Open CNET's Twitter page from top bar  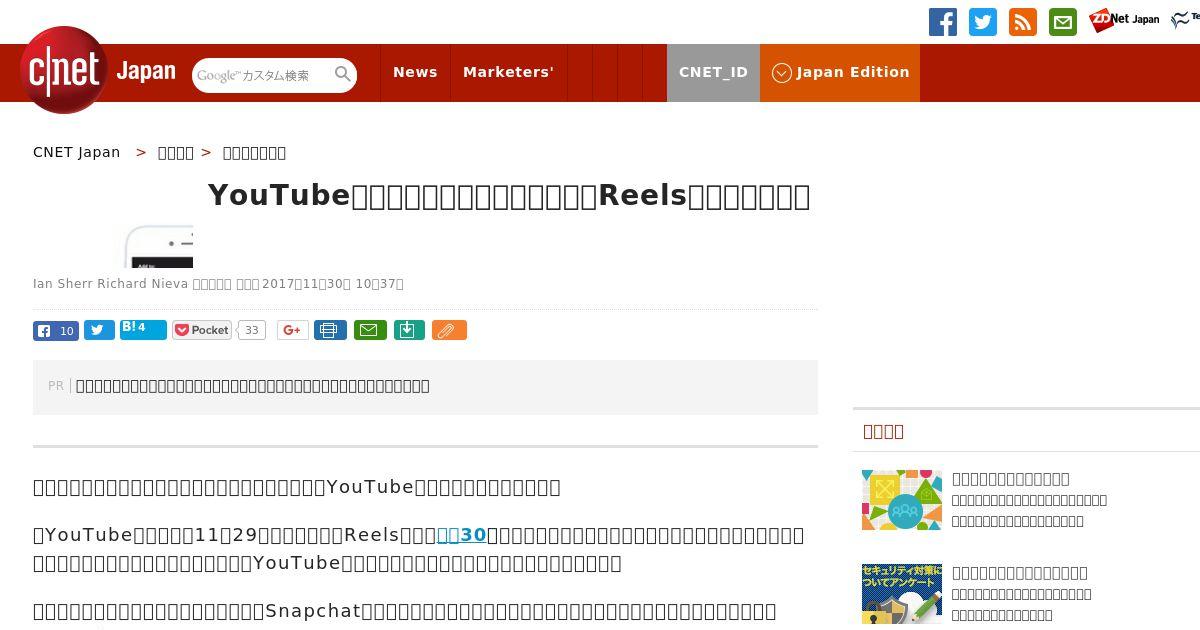(983, 22)
